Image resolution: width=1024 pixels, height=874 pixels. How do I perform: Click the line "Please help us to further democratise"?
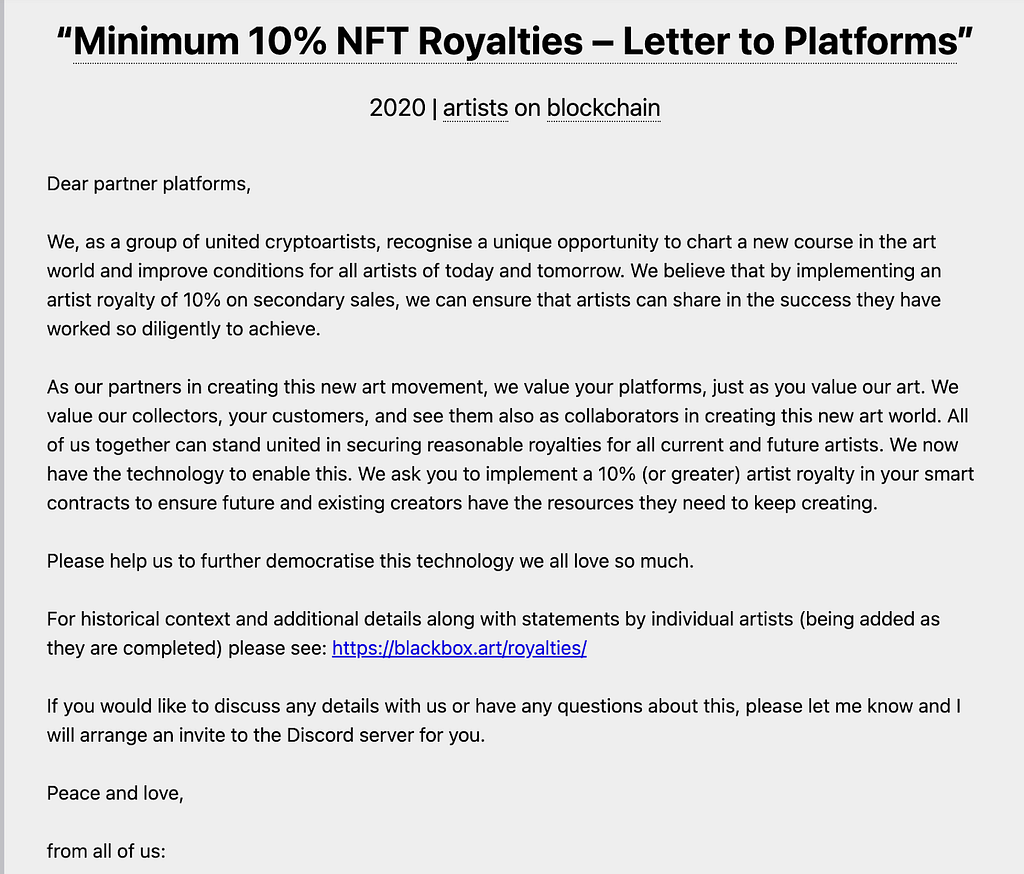pos(370,561)
